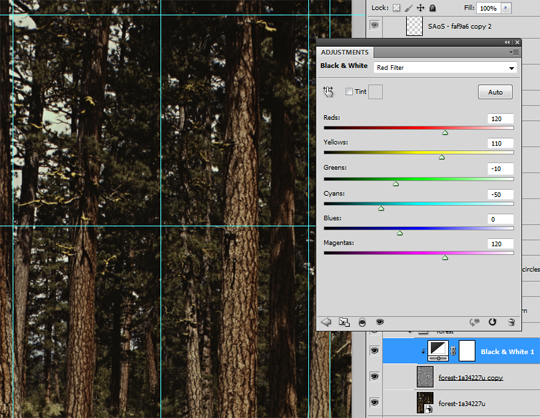The image size is (540, 418).
Task: Click the Fill 100% field
Action: 488,8
